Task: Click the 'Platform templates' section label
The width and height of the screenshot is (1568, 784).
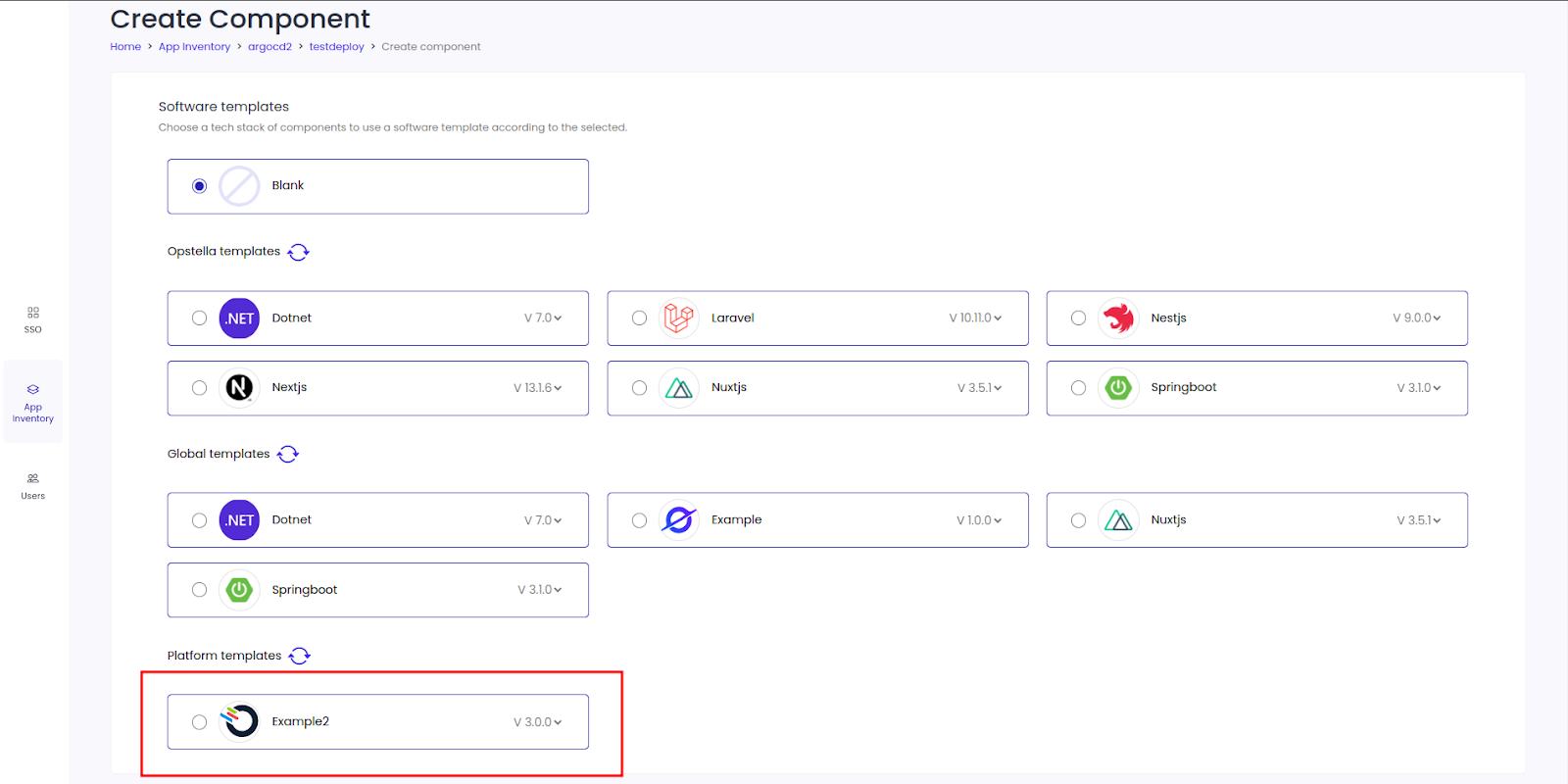Action: [x=223, y=656]
